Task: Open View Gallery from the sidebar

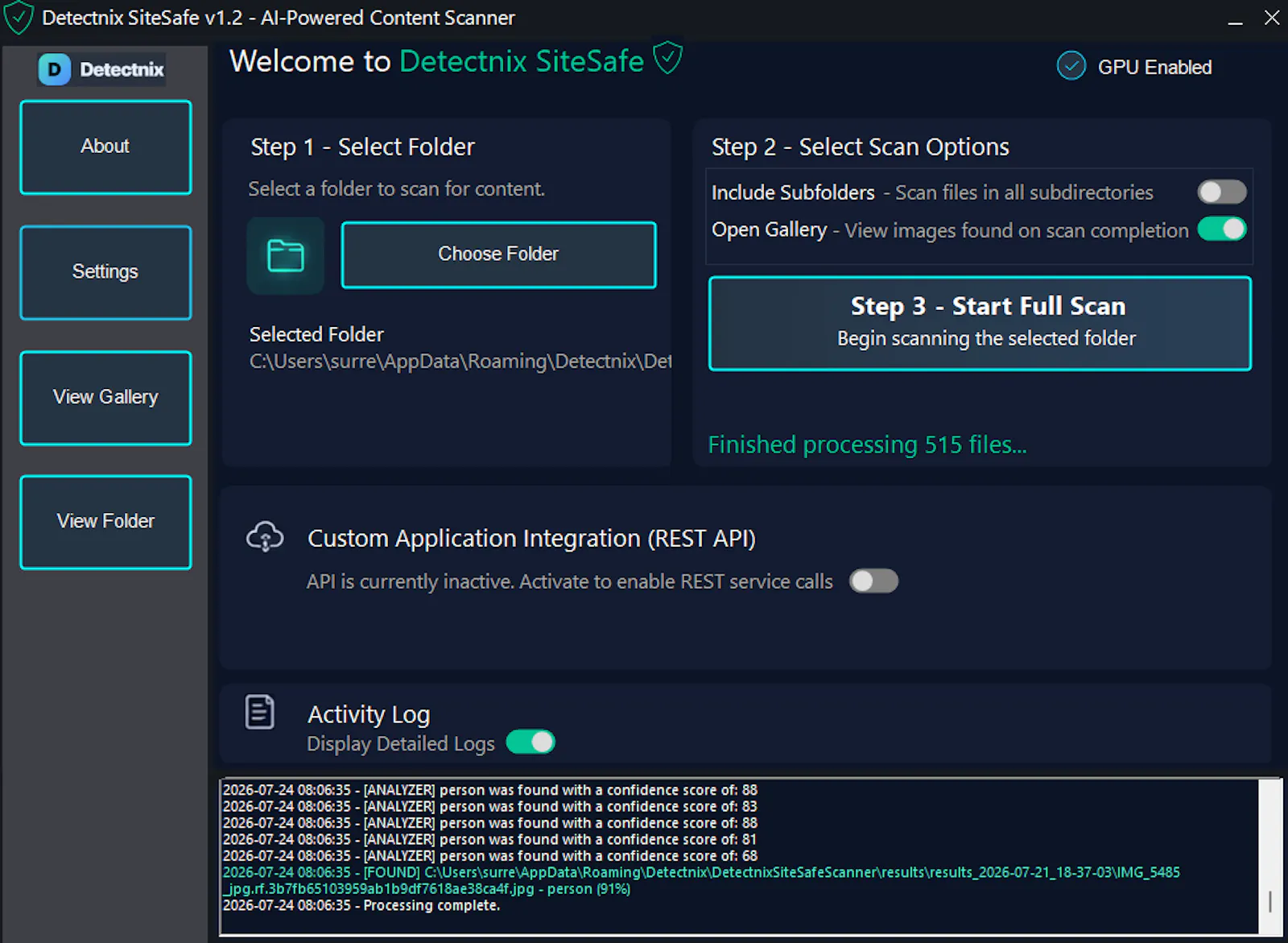Action: click(x=105, y=398)
